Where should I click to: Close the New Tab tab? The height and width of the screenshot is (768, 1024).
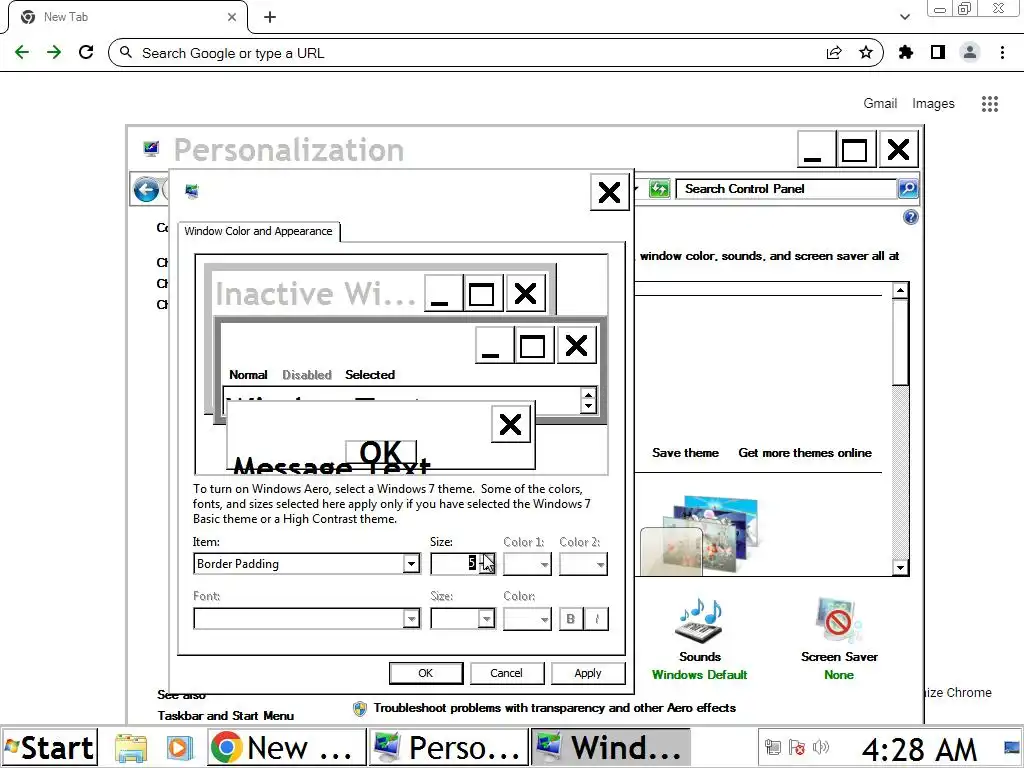(232, 17)
